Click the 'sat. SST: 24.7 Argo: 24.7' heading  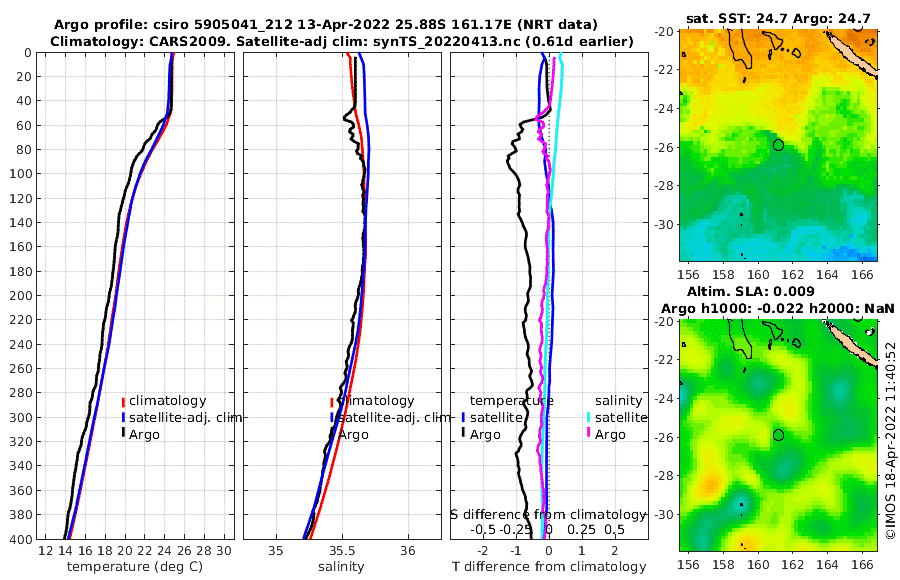778,19
